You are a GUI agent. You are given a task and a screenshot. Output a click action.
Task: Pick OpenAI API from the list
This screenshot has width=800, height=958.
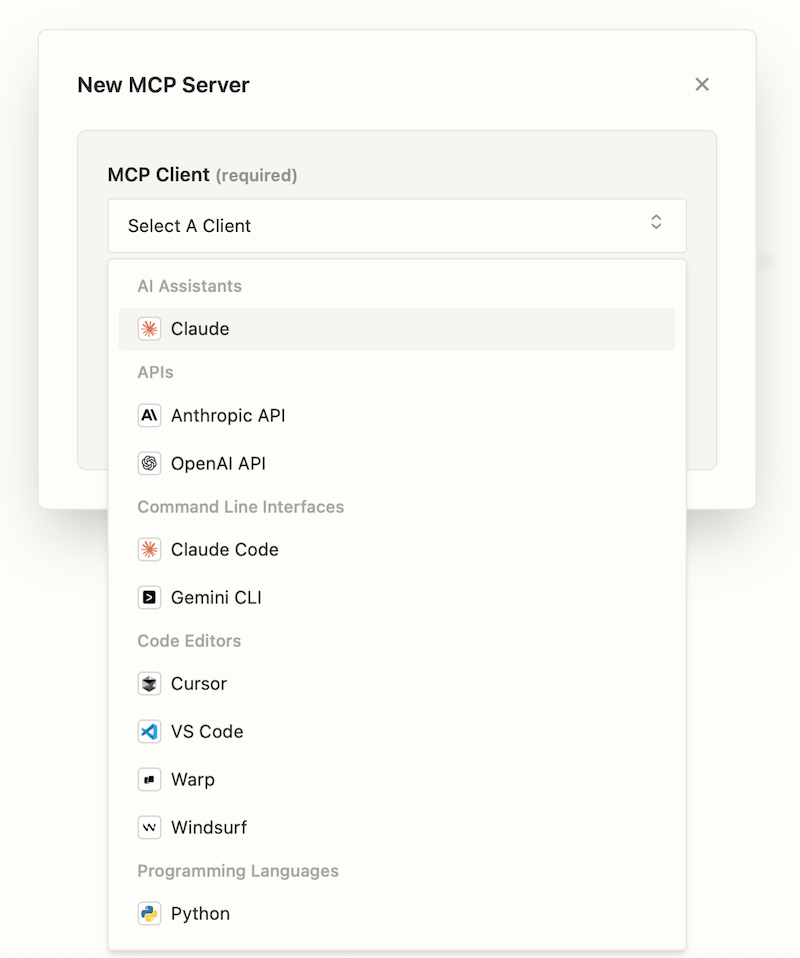click(x=218, y=463)
